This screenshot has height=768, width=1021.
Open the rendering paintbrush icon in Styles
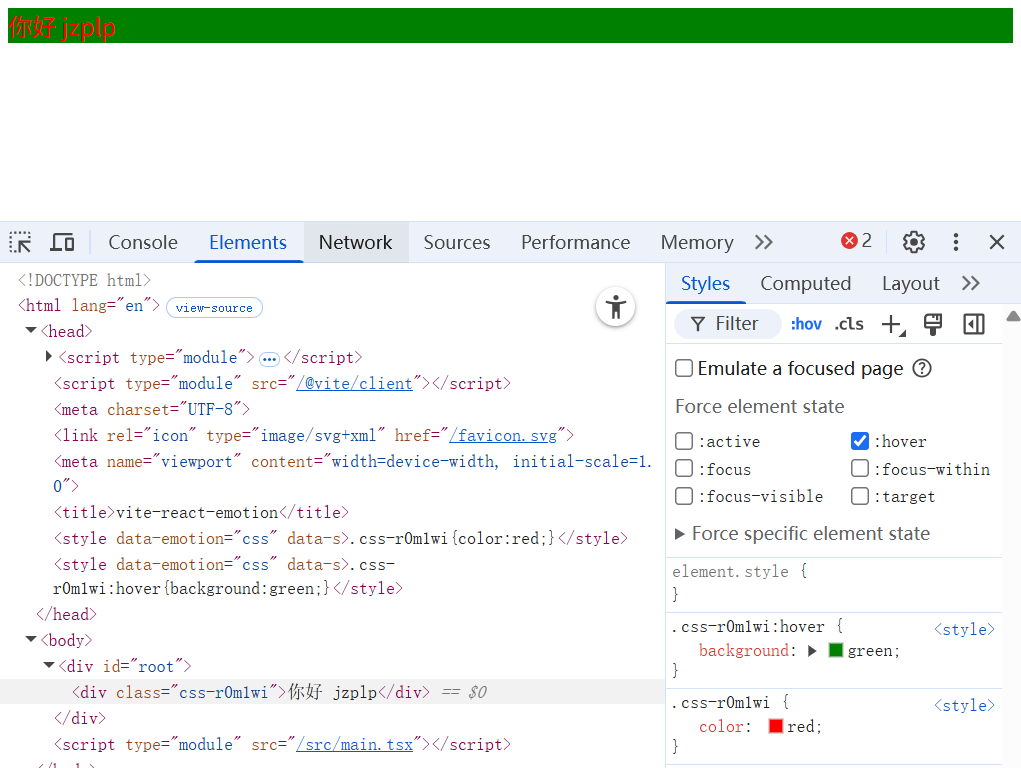click(932, 324)
